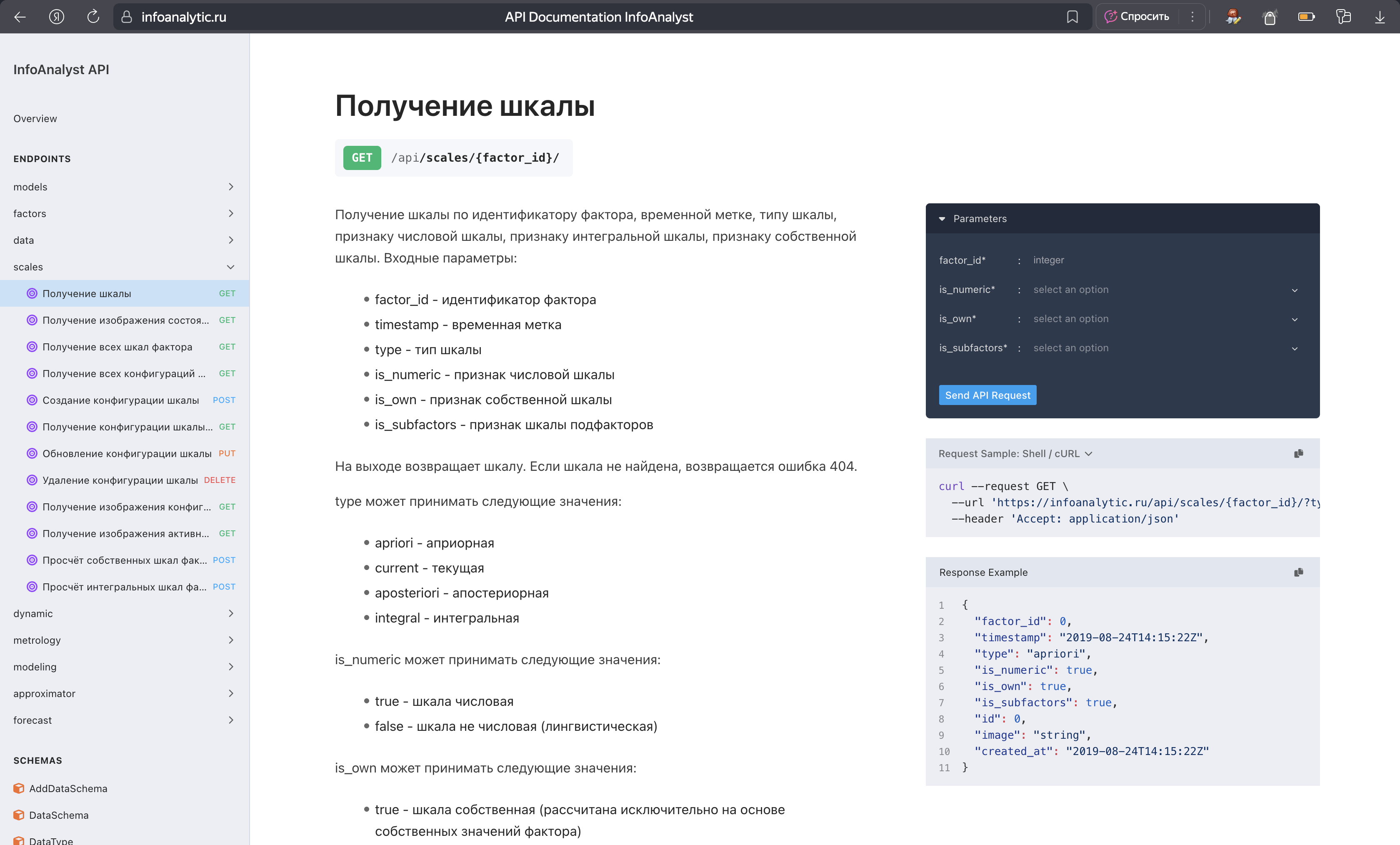Copy the Response Example JSON
The width and height of the screenshot is (1400, 845).
[x=1299, y=572]
